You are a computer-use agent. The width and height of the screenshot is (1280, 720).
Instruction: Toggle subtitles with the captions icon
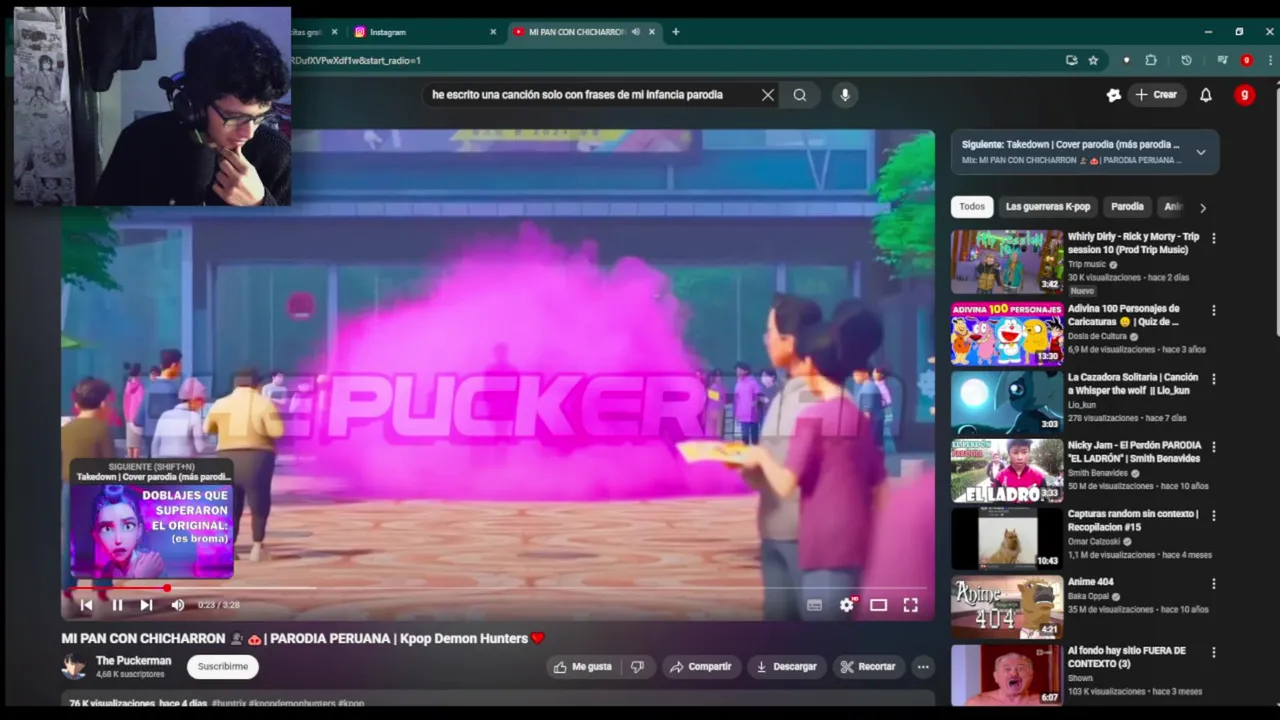(814, 605)
